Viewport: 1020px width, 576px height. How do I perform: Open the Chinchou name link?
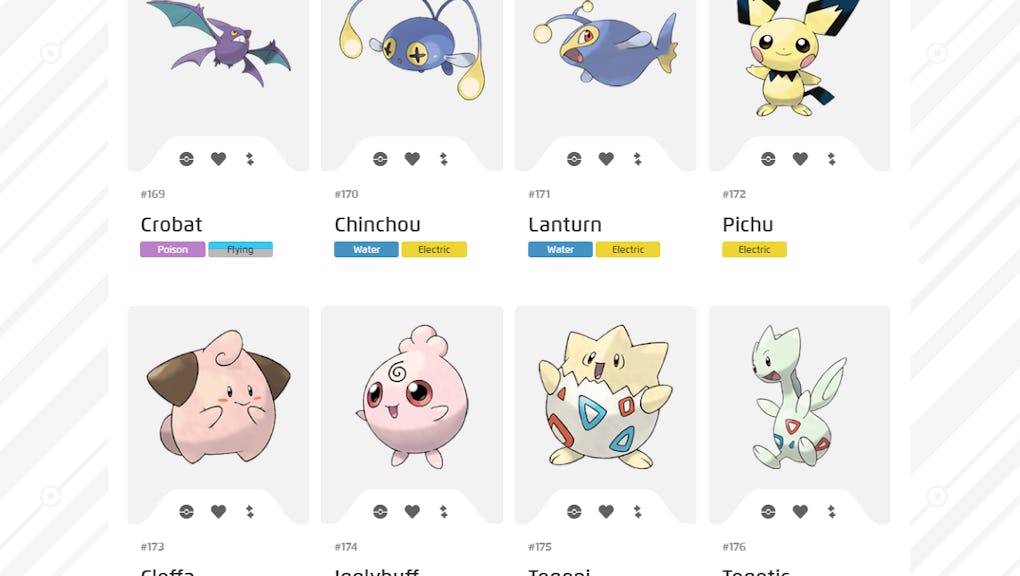click(377, 225)
